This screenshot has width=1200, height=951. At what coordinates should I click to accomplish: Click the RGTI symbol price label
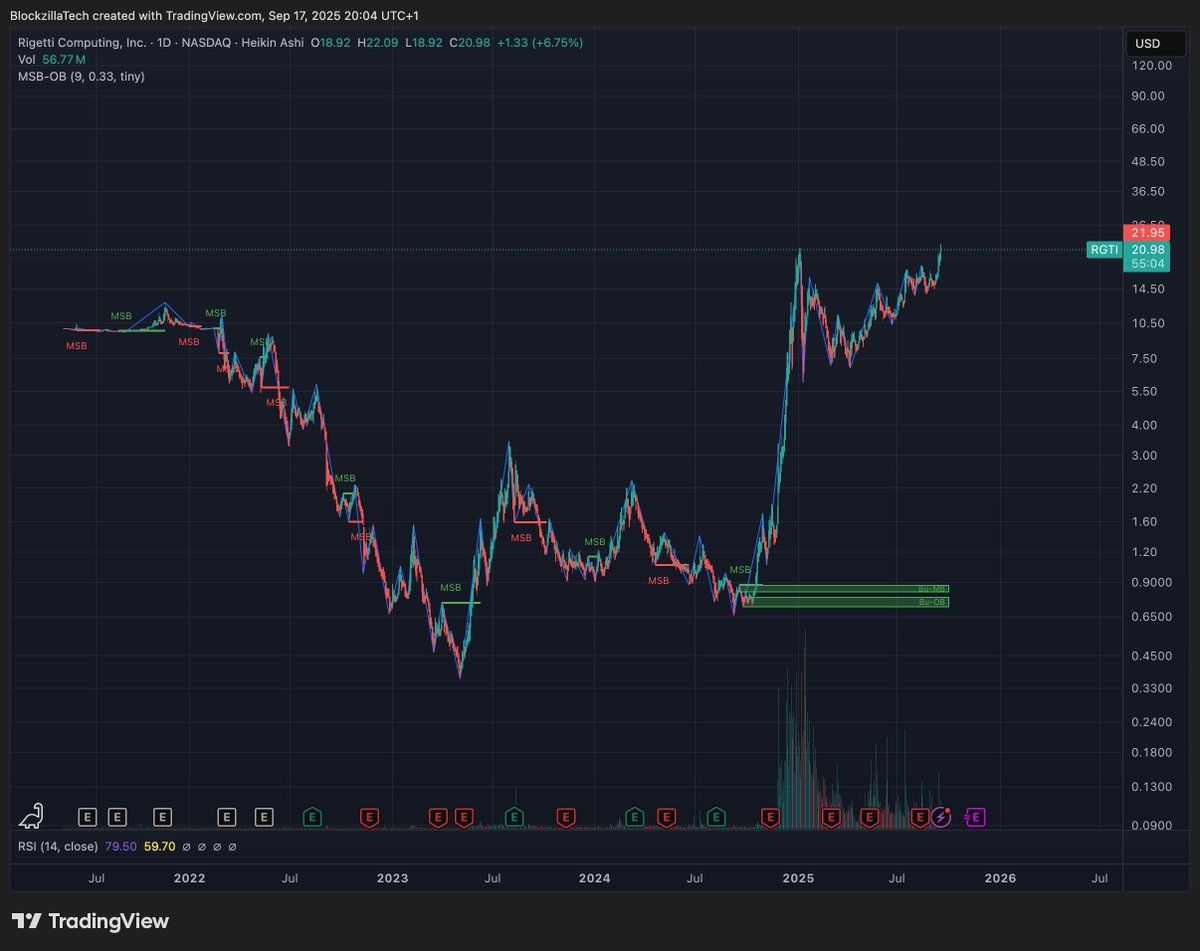tap(1103, 250)
